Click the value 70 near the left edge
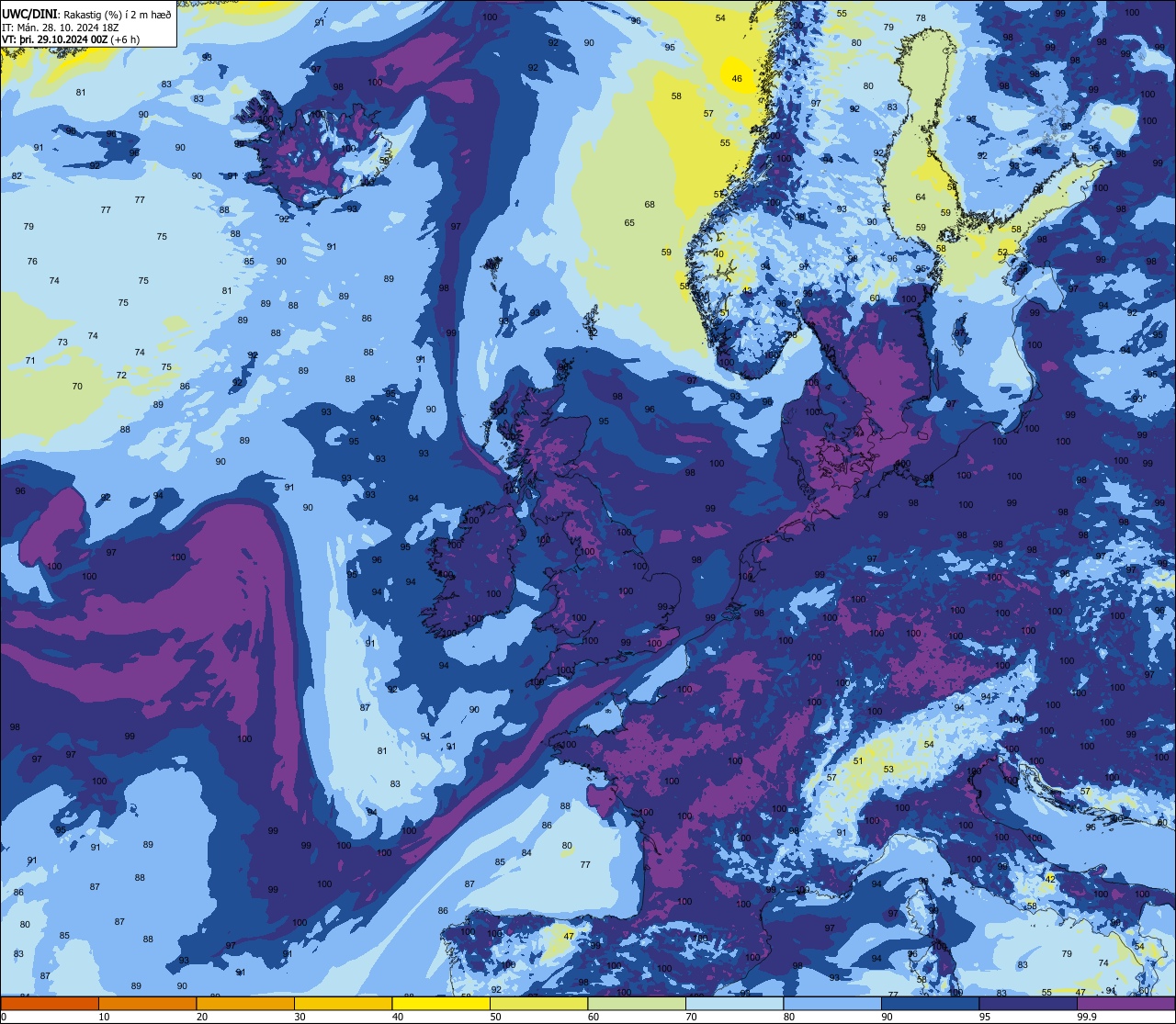Image resolution: width=1176 pixels, height=1024 pixels. point(77,387)
